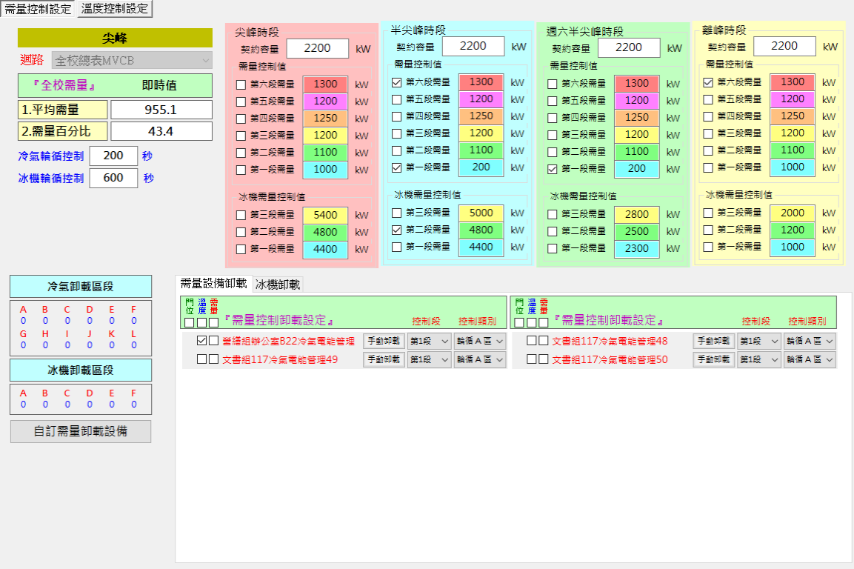Viewport: 854px width, 569px height.
Task: Click 手動卸載 for 營繕組辦公室B22冷氣電能管理
Action: coord(382,341)
